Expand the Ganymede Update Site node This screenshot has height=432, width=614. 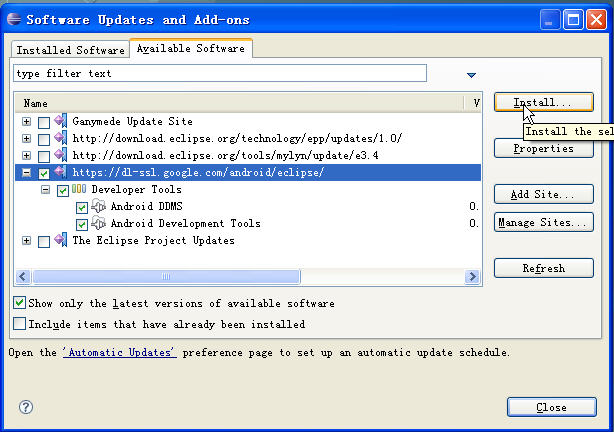[x=26, y=121]
